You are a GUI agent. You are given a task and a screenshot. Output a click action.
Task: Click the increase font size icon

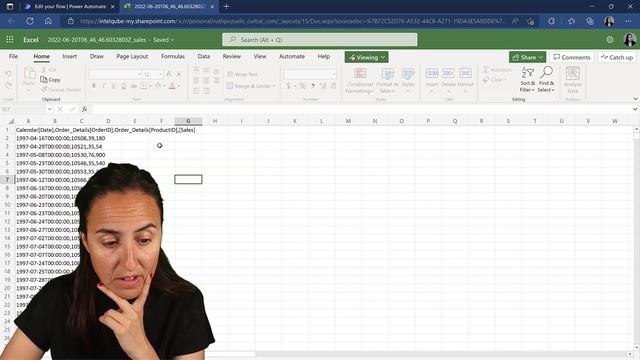click(169, 74)
